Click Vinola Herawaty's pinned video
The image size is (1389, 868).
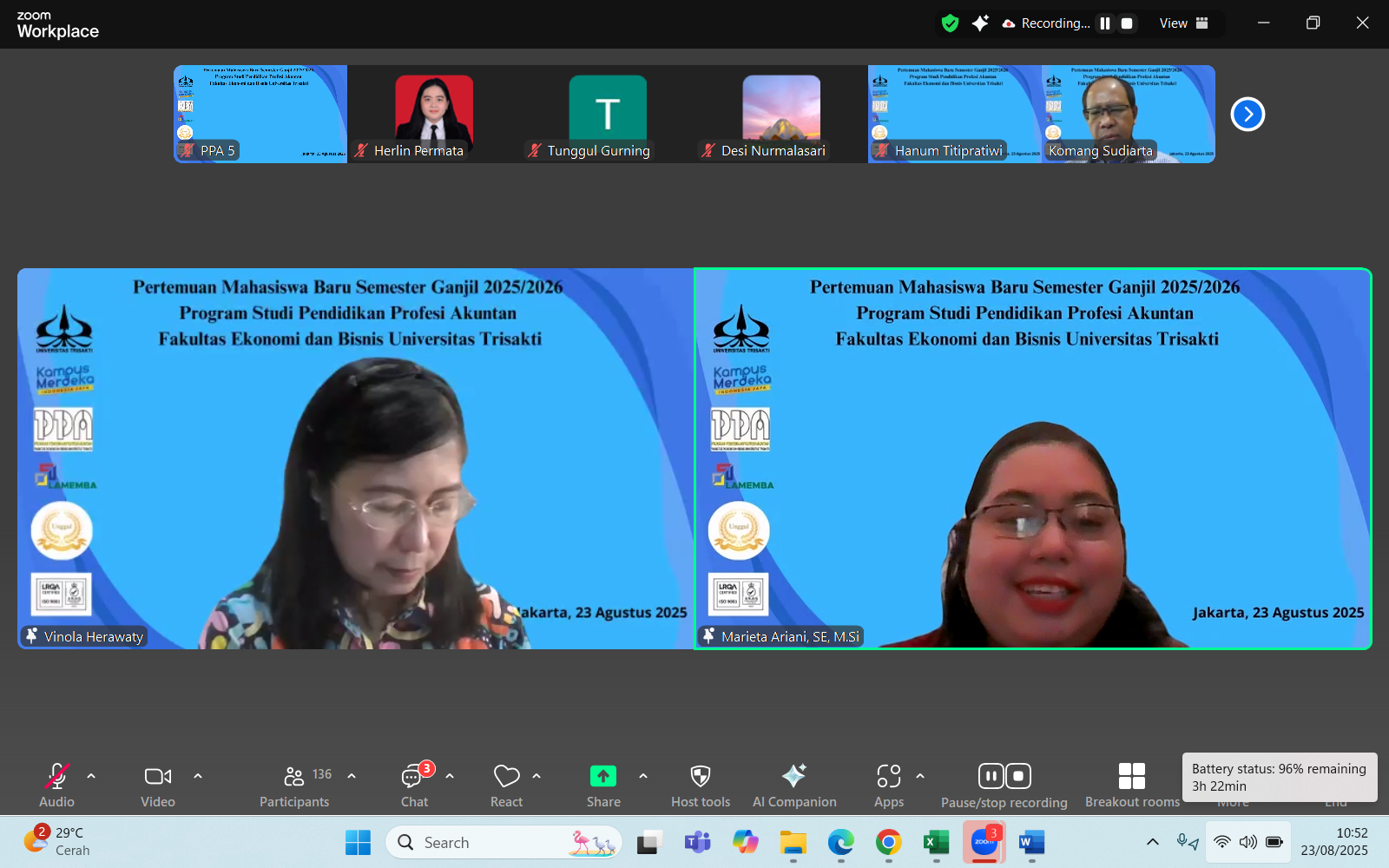(x=355, y=458)
